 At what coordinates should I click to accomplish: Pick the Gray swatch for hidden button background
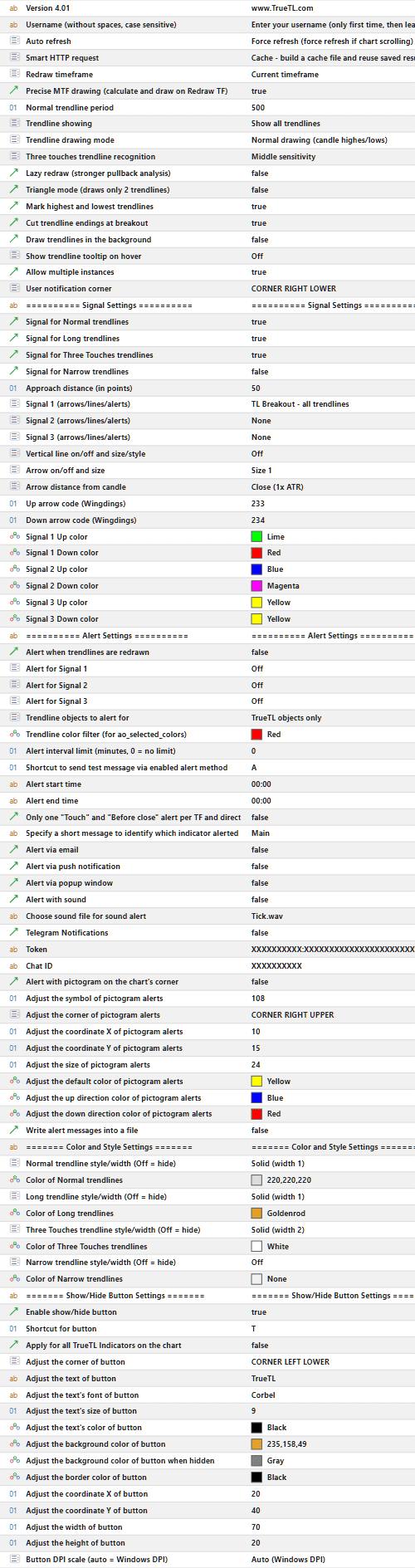point(256,1461)
